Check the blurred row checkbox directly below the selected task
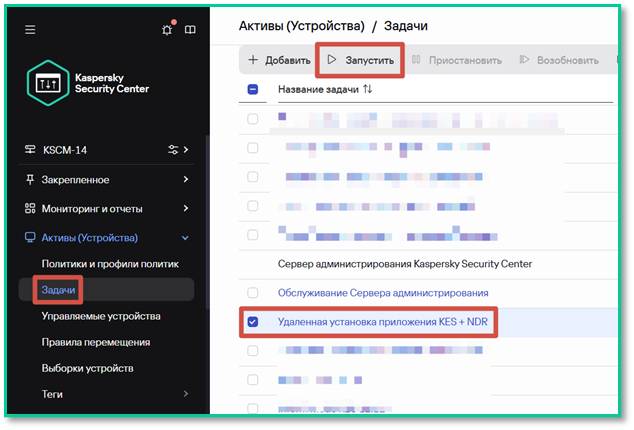The height and width of the screenshot is (430, 634). 253,351
